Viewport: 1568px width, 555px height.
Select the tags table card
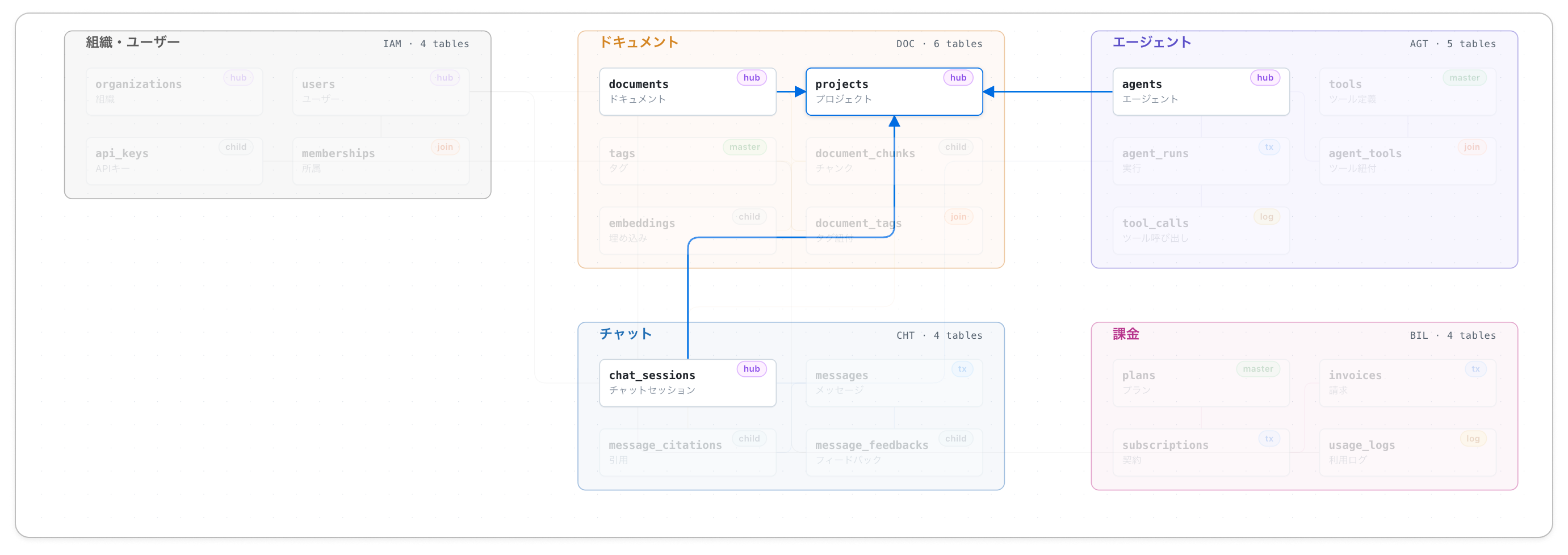click(x=687, y=161)
